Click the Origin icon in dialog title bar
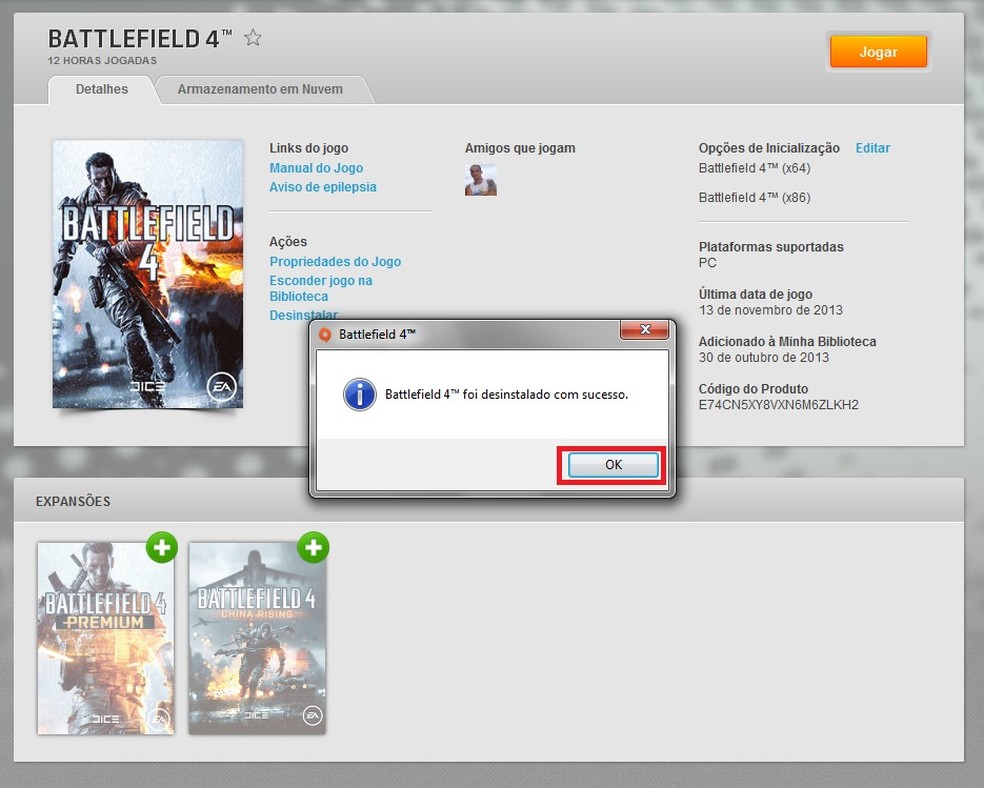Viewport: 984px width, 788px height. (325, 334)
